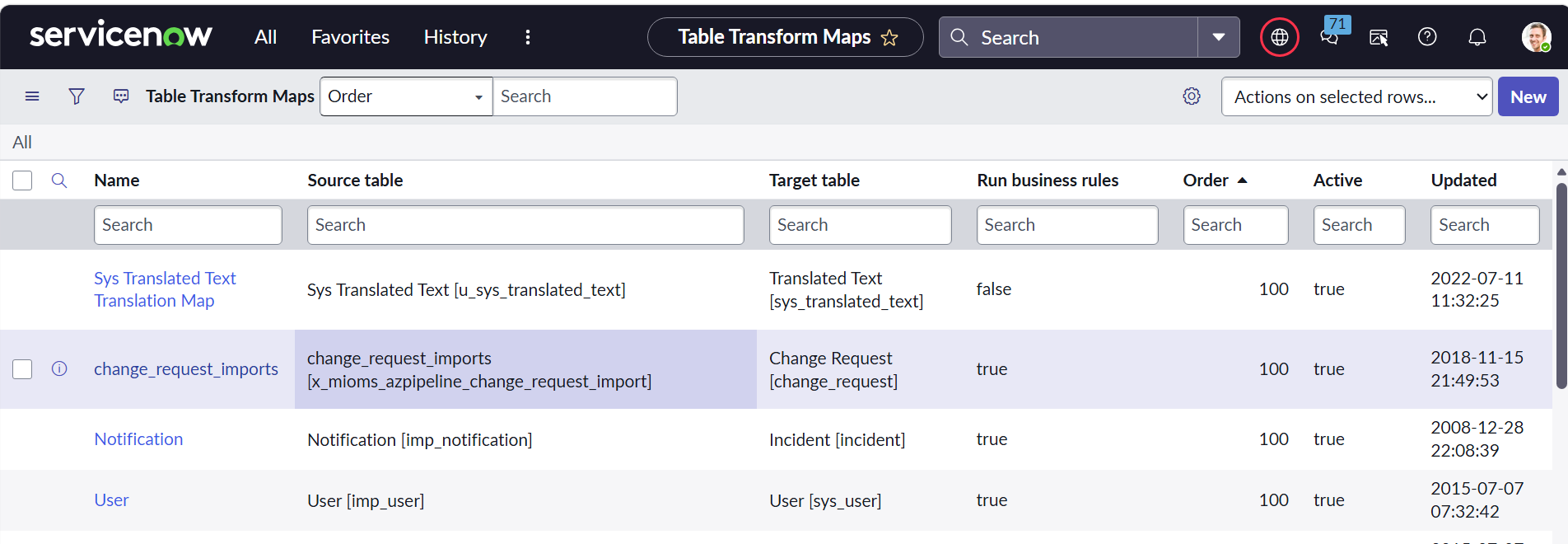
Task: Click the vertical scrollbar thumb
Action: 1561,285
